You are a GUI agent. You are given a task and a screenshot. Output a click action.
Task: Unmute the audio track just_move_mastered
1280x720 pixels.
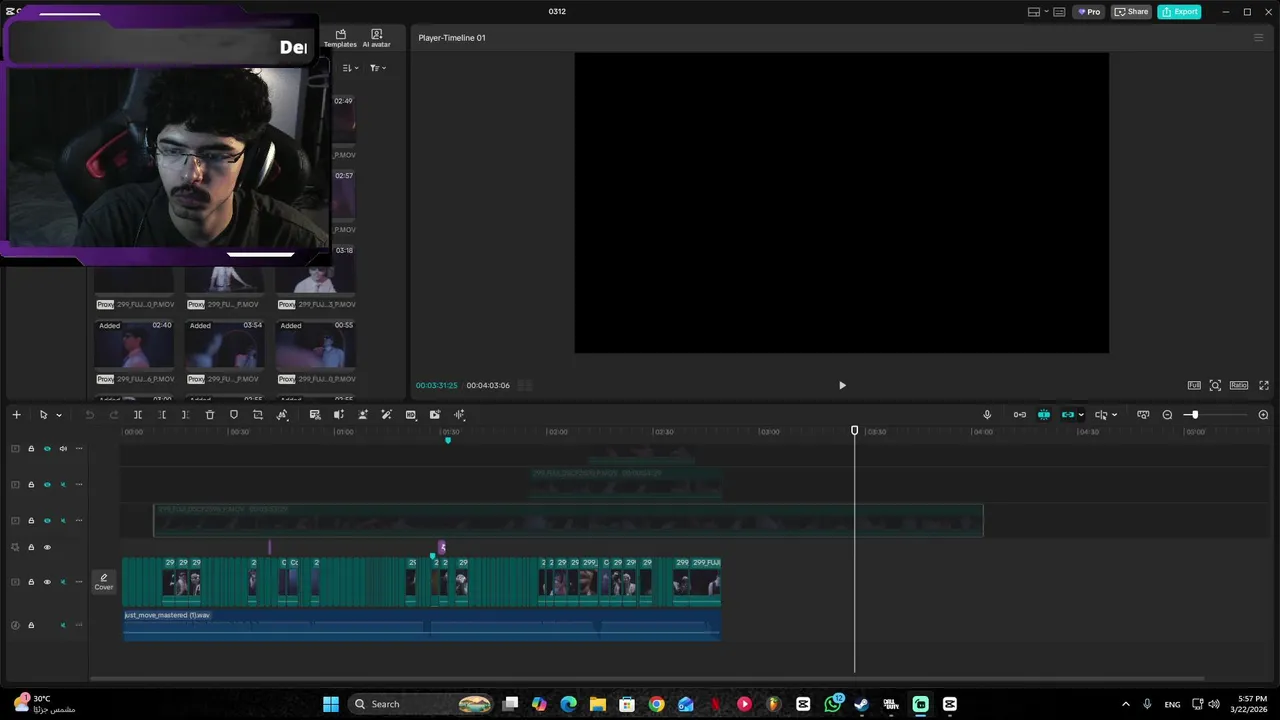point(63,625)
